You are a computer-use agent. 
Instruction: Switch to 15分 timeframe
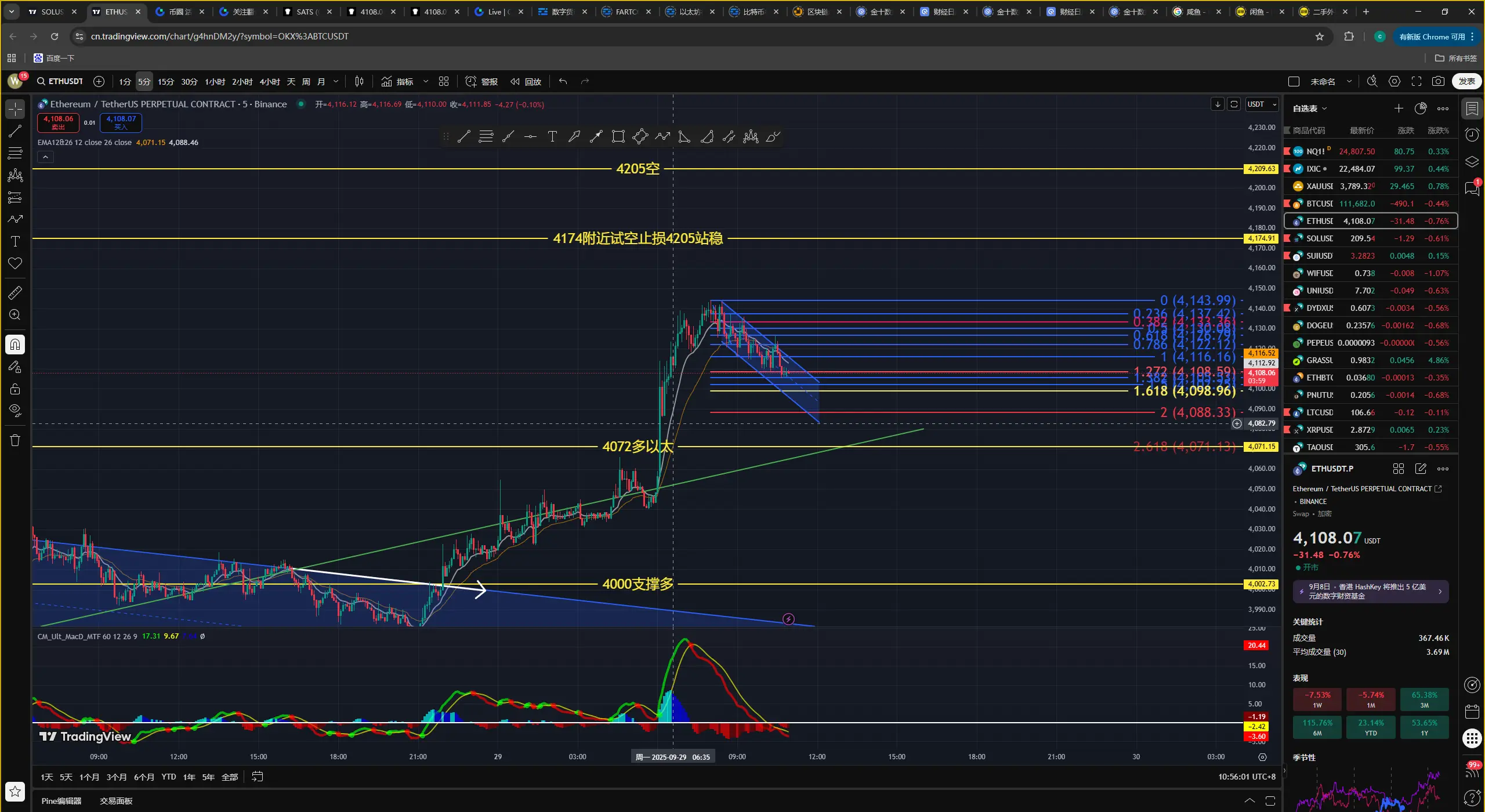pos(166,82)
